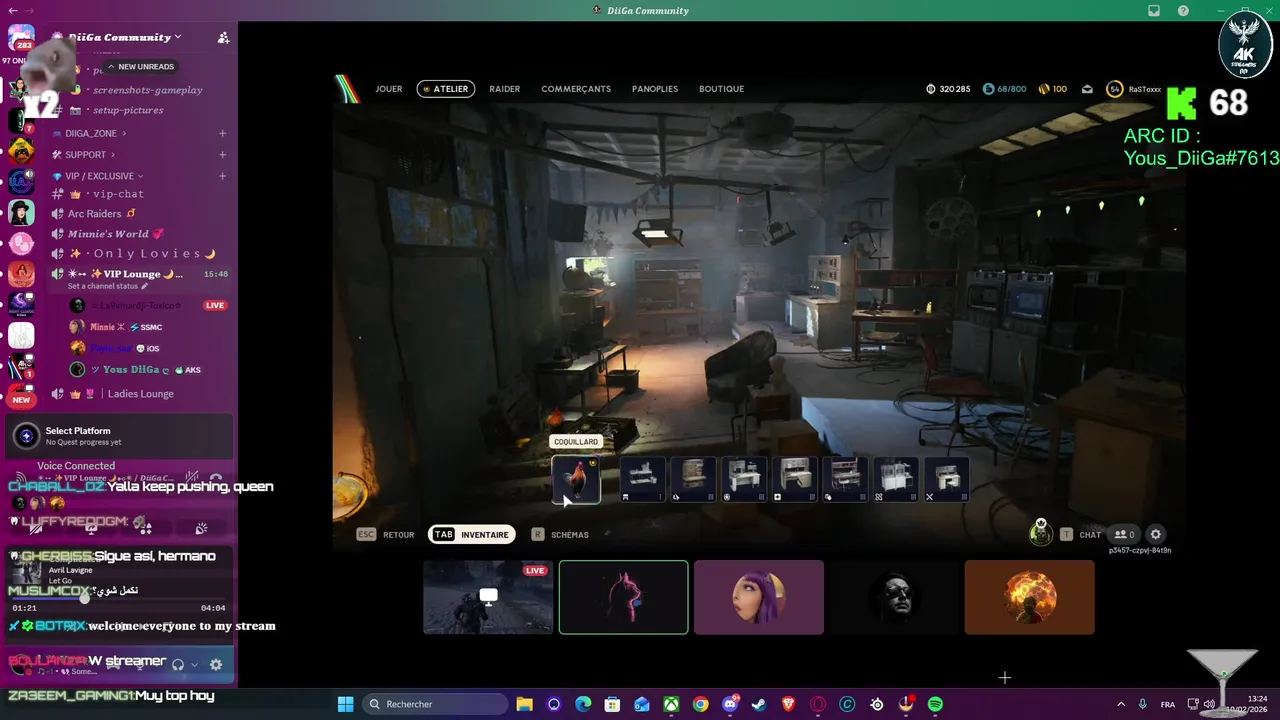1280x720 pixels.
Task: Join the Arc Raiders voice channel
Action: pos(94,214)
